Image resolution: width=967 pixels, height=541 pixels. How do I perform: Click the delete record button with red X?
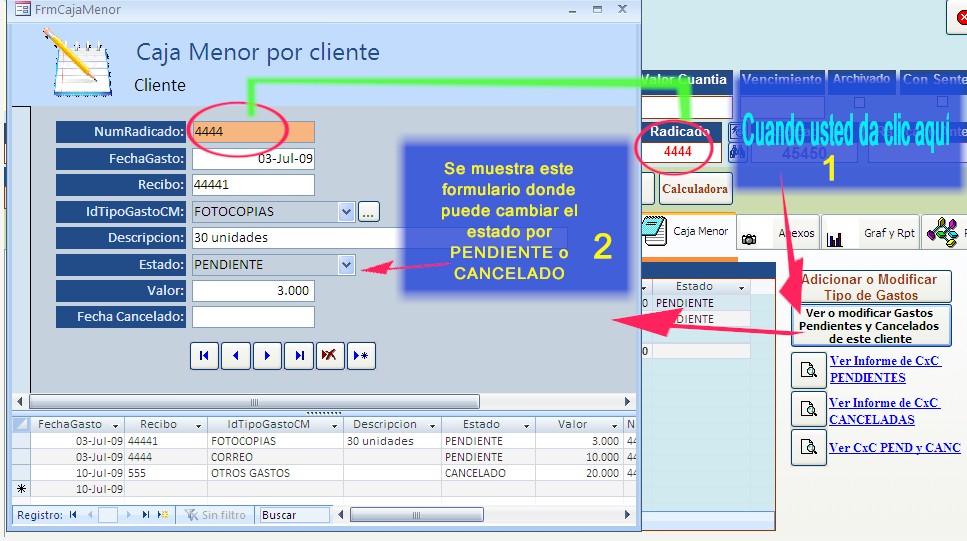(x=330, y=355)
